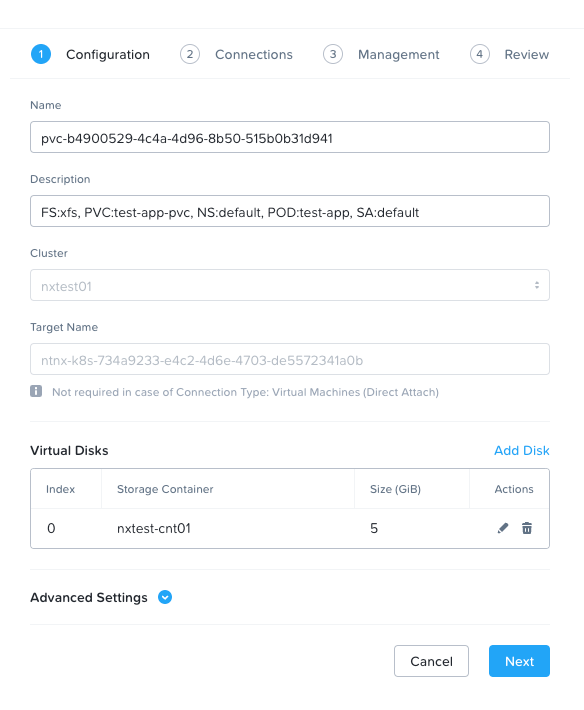This screenshot has height=710, width=584.
Task: Click the Next button
Action: (519, 661)
